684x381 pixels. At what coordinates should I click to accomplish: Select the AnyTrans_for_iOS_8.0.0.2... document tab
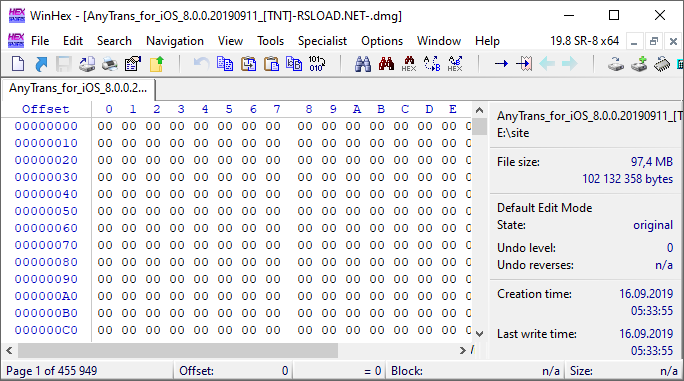click(78, 88)
